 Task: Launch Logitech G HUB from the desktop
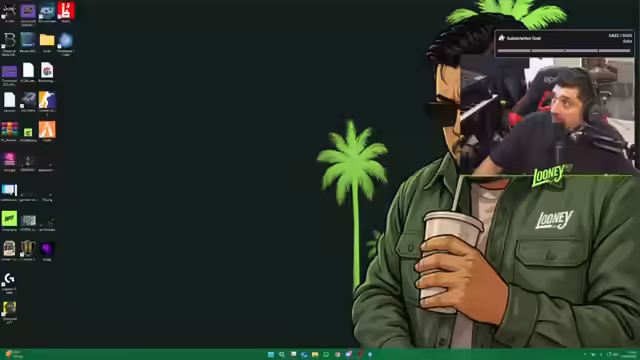[9, 279]
